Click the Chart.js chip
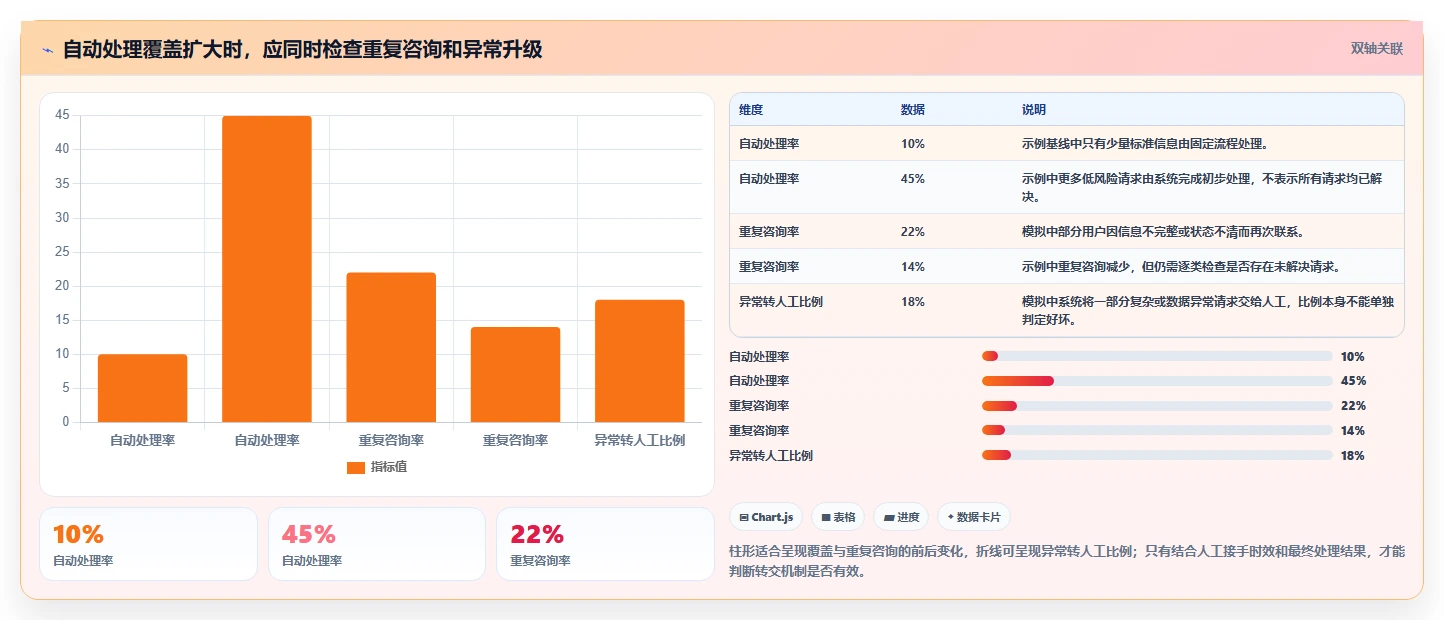This screenshot has width=1444, height=620. [766, 517]
